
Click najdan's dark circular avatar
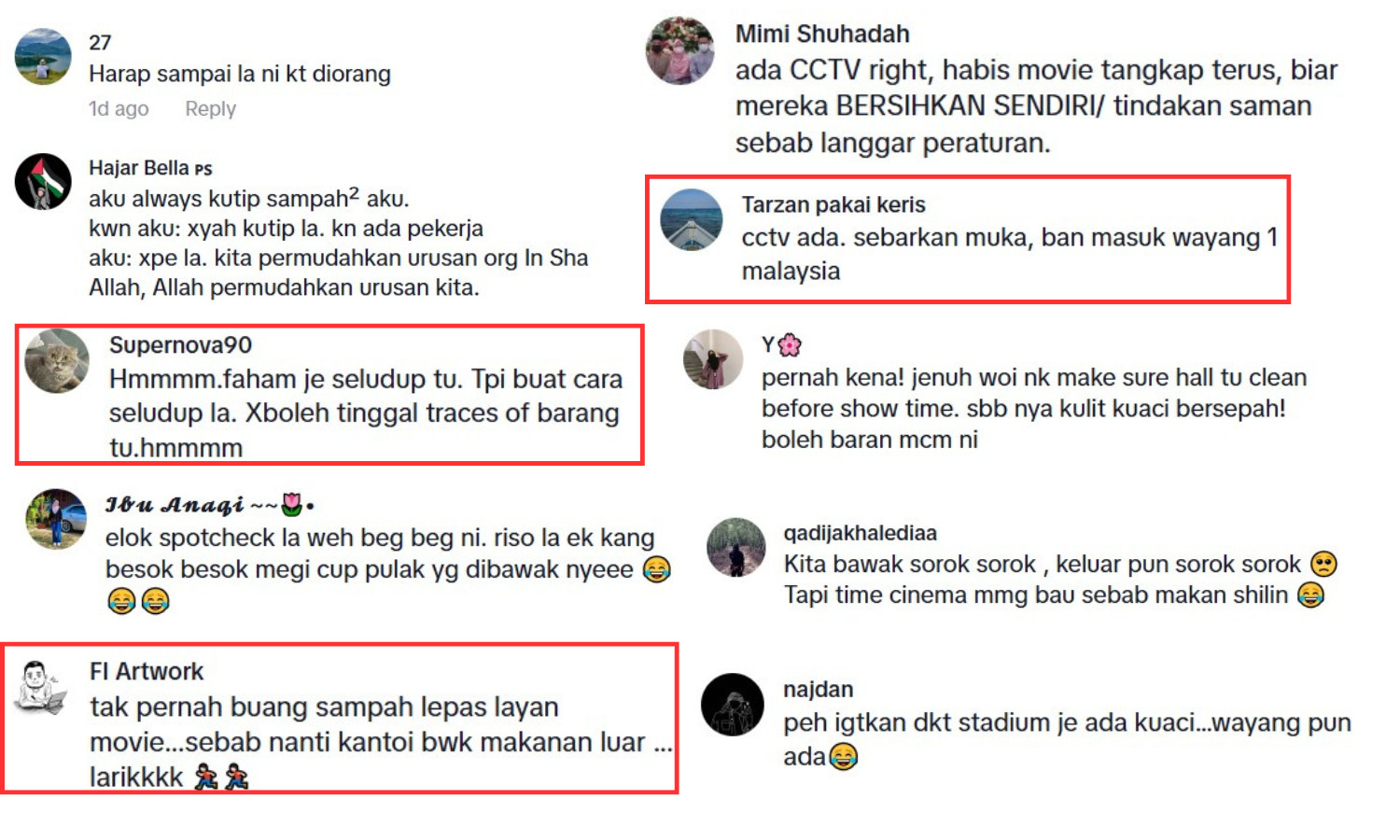733,705
